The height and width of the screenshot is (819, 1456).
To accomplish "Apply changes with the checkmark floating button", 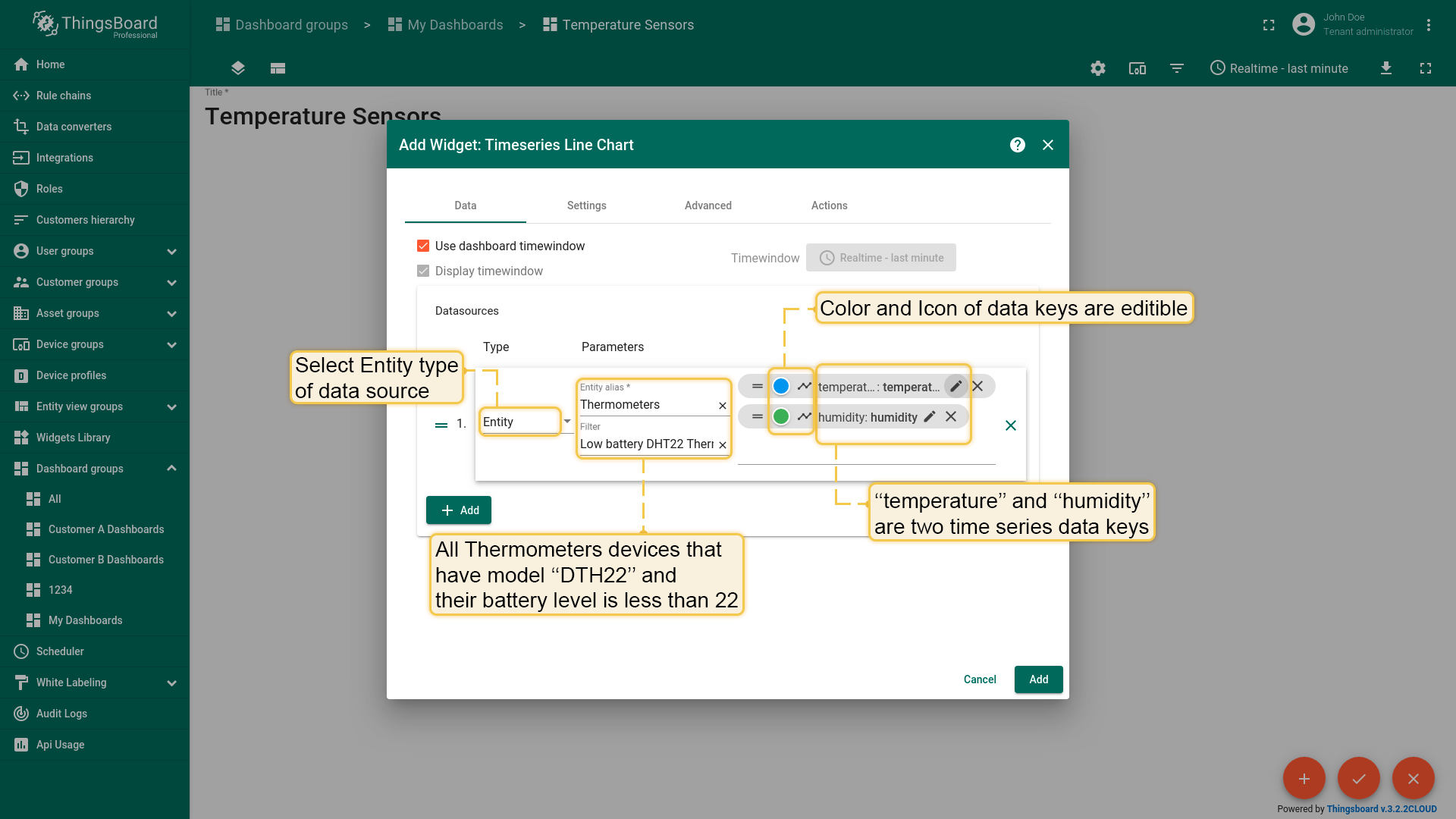I will [x=1359, y=779].
